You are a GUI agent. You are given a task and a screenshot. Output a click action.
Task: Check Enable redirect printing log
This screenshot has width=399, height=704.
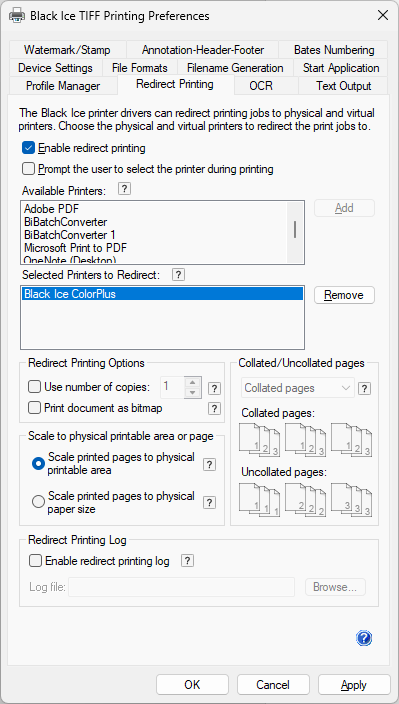click(35, 560)
